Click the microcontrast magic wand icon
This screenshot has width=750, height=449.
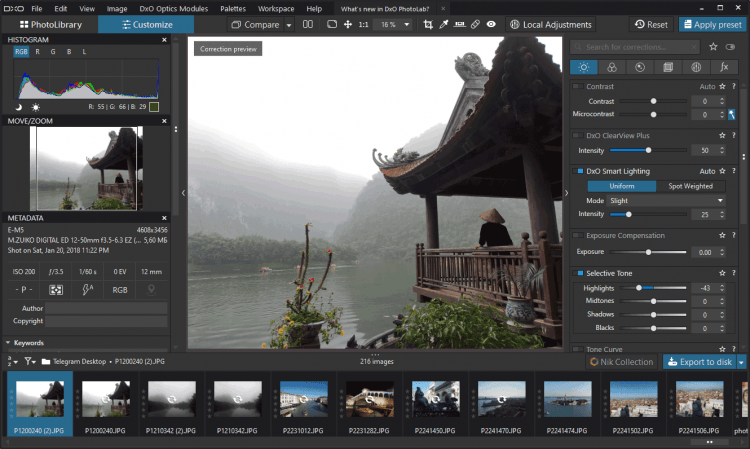[x=731, y=115]
